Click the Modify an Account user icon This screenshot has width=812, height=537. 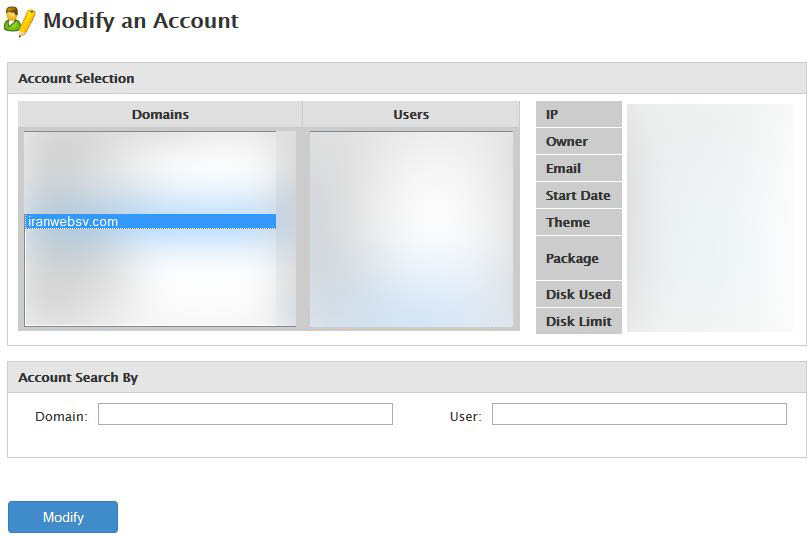pos(20,21)
